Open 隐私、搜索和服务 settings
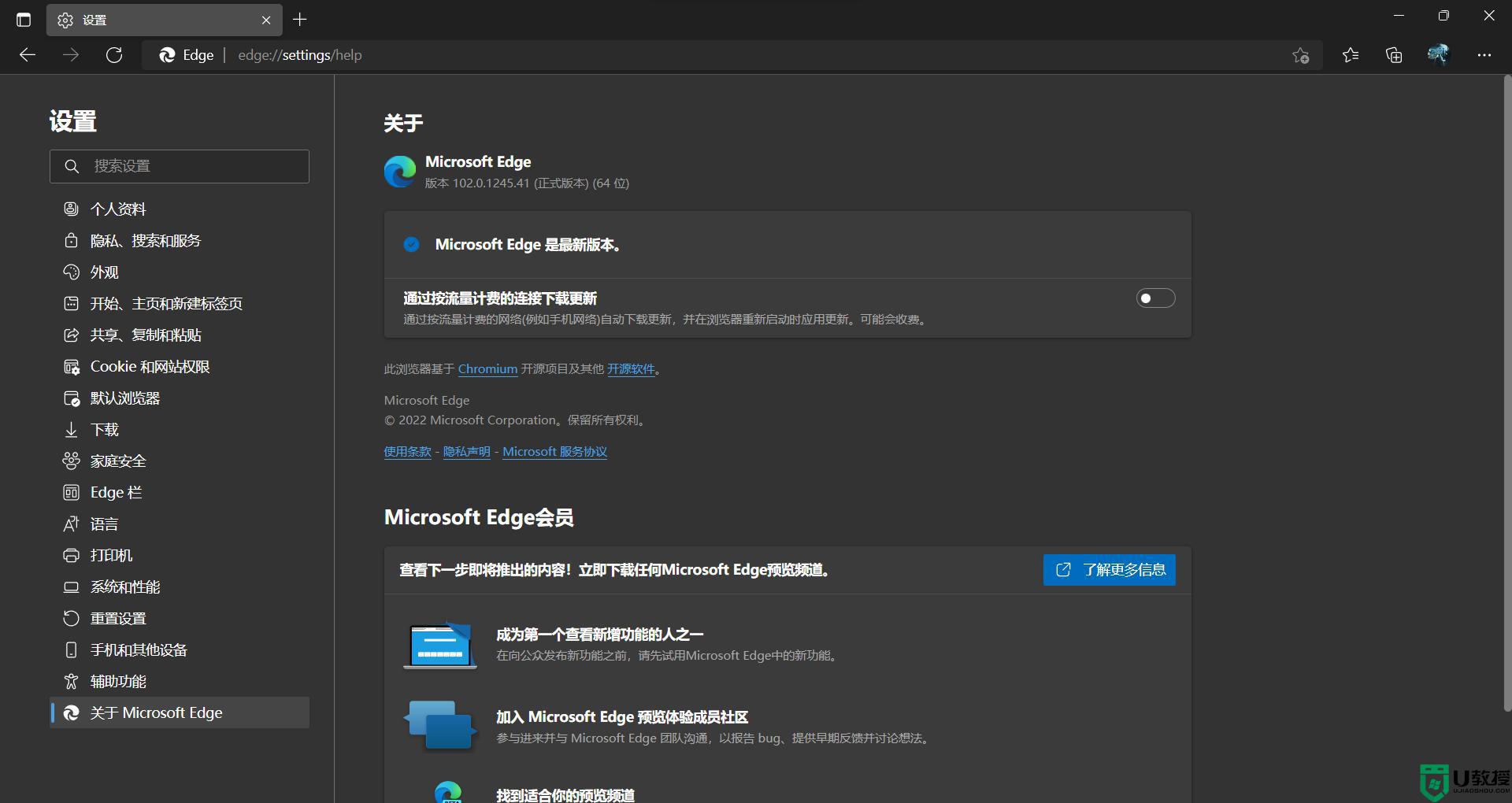The height and width of the screenshot is (803, 1512). coord(180,240)
